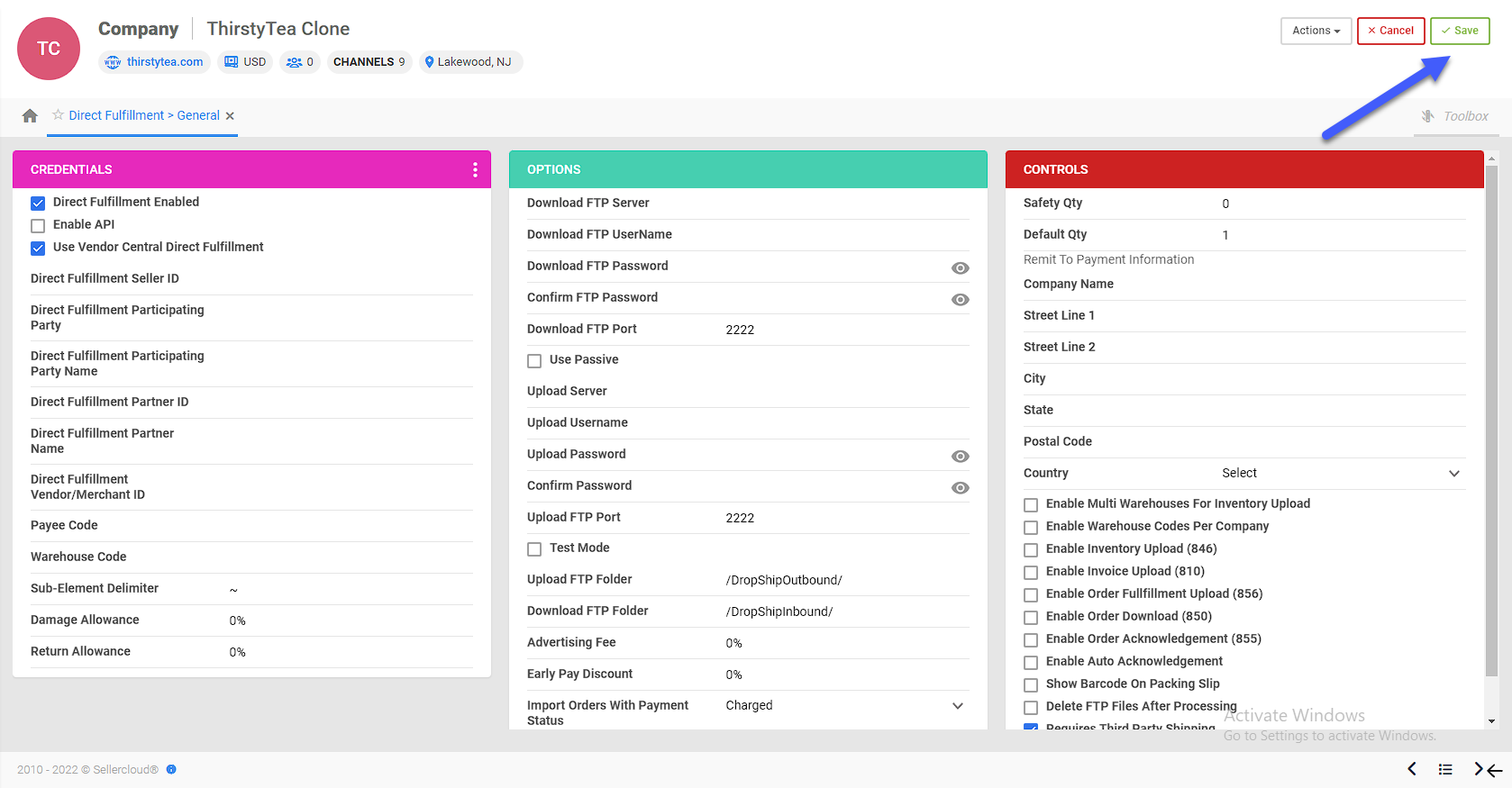Check Enable Invoice Upload (810)

tap(1031, 573)
